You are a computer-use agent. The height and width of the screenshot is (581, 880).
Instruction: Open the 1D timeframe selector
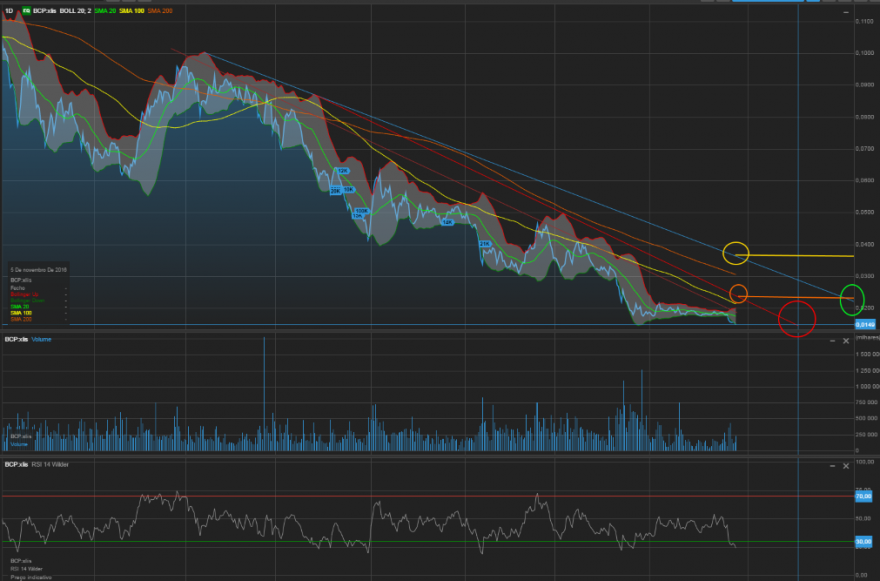pos(9,11)
